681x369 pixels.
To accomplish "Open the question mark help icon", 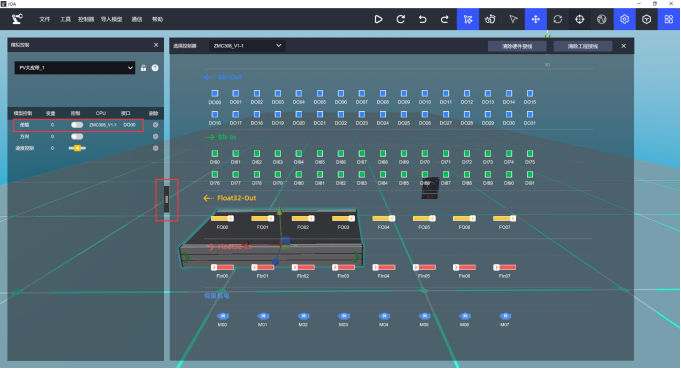I will point(155,68).
